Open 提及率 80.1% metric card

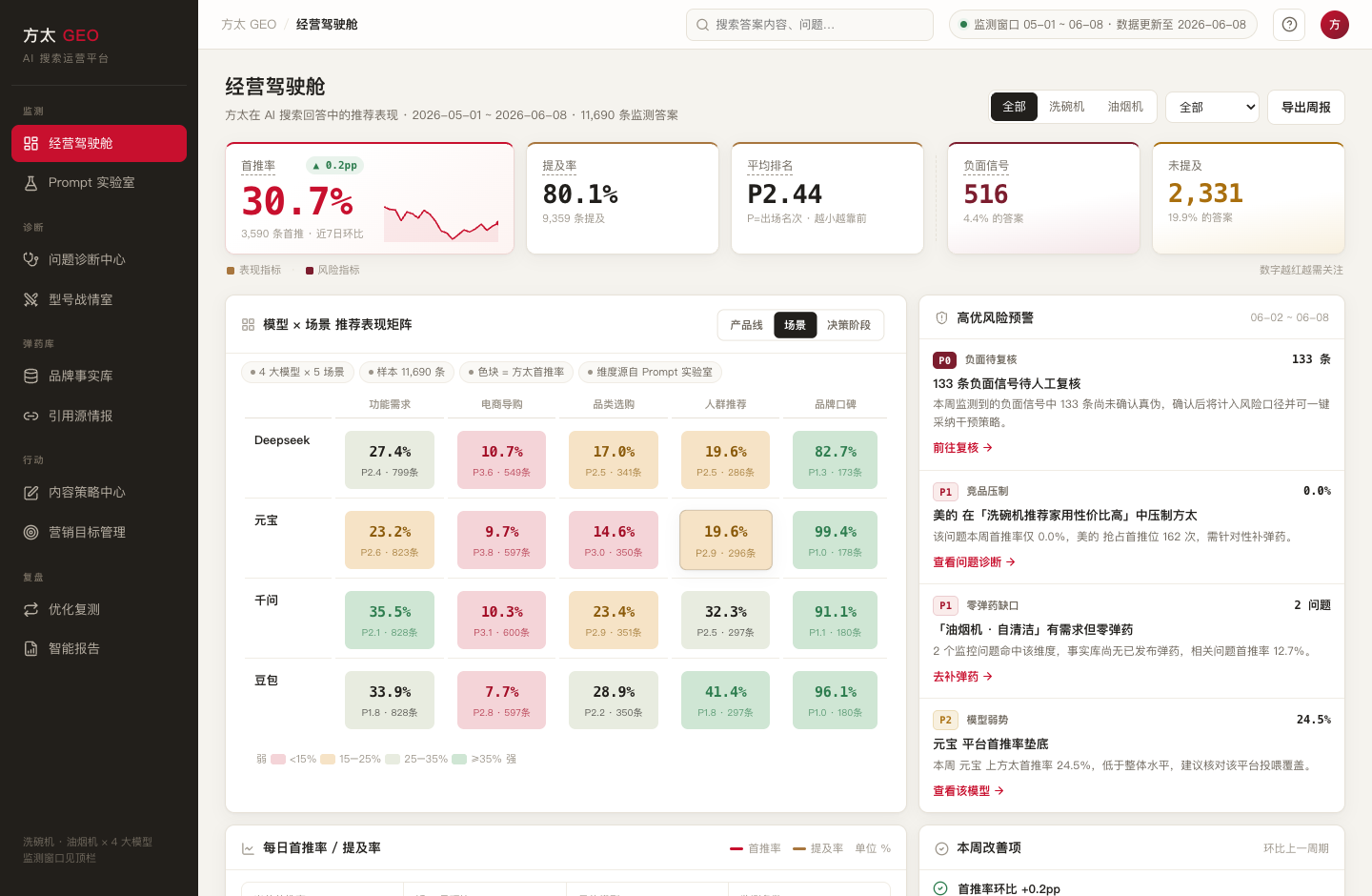pyautogui.click(x=623, y=198)
